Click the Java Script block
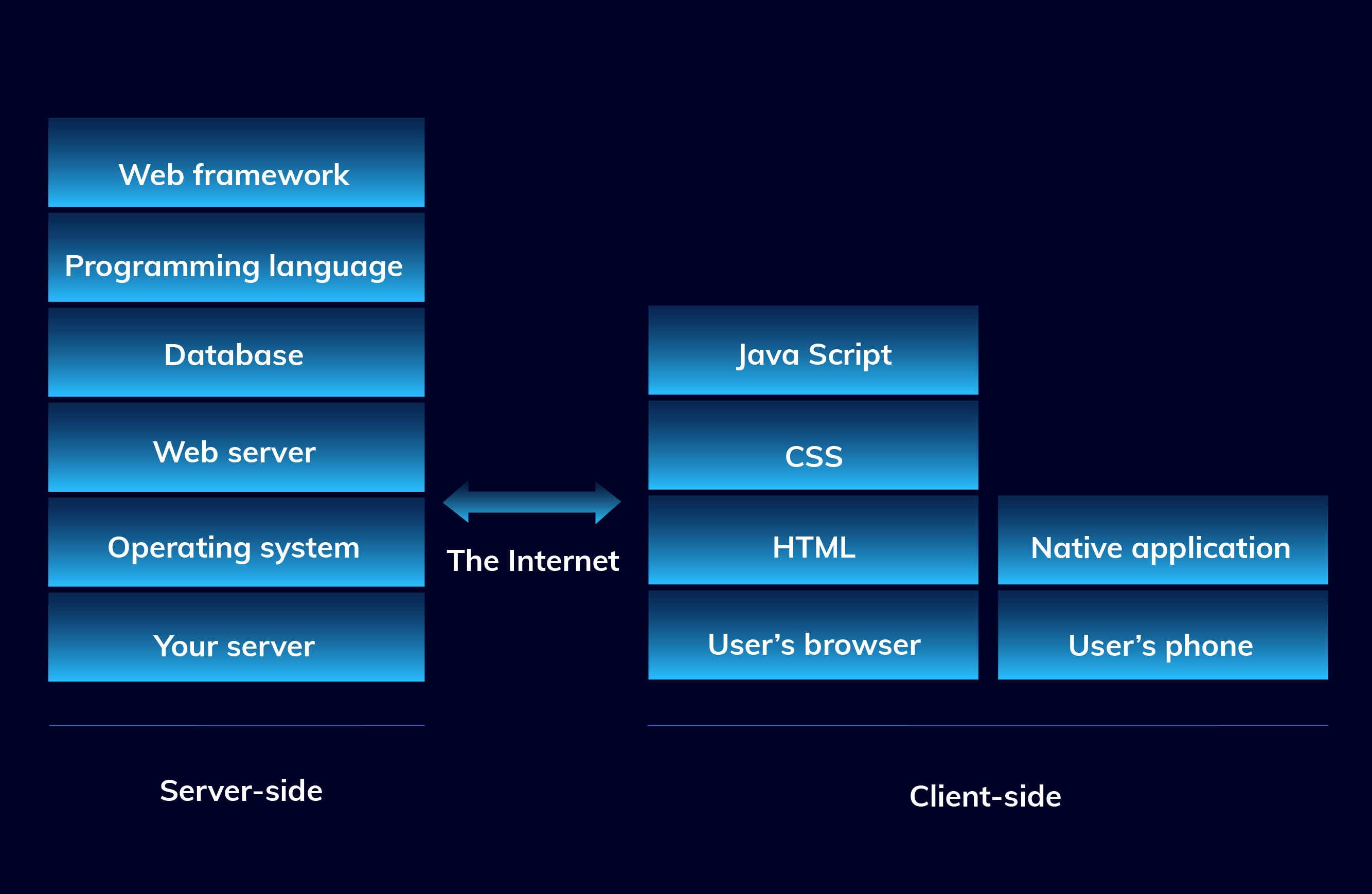Image resolution: width=1372 pixels, height=894 pixels. (x=813, y=350)
